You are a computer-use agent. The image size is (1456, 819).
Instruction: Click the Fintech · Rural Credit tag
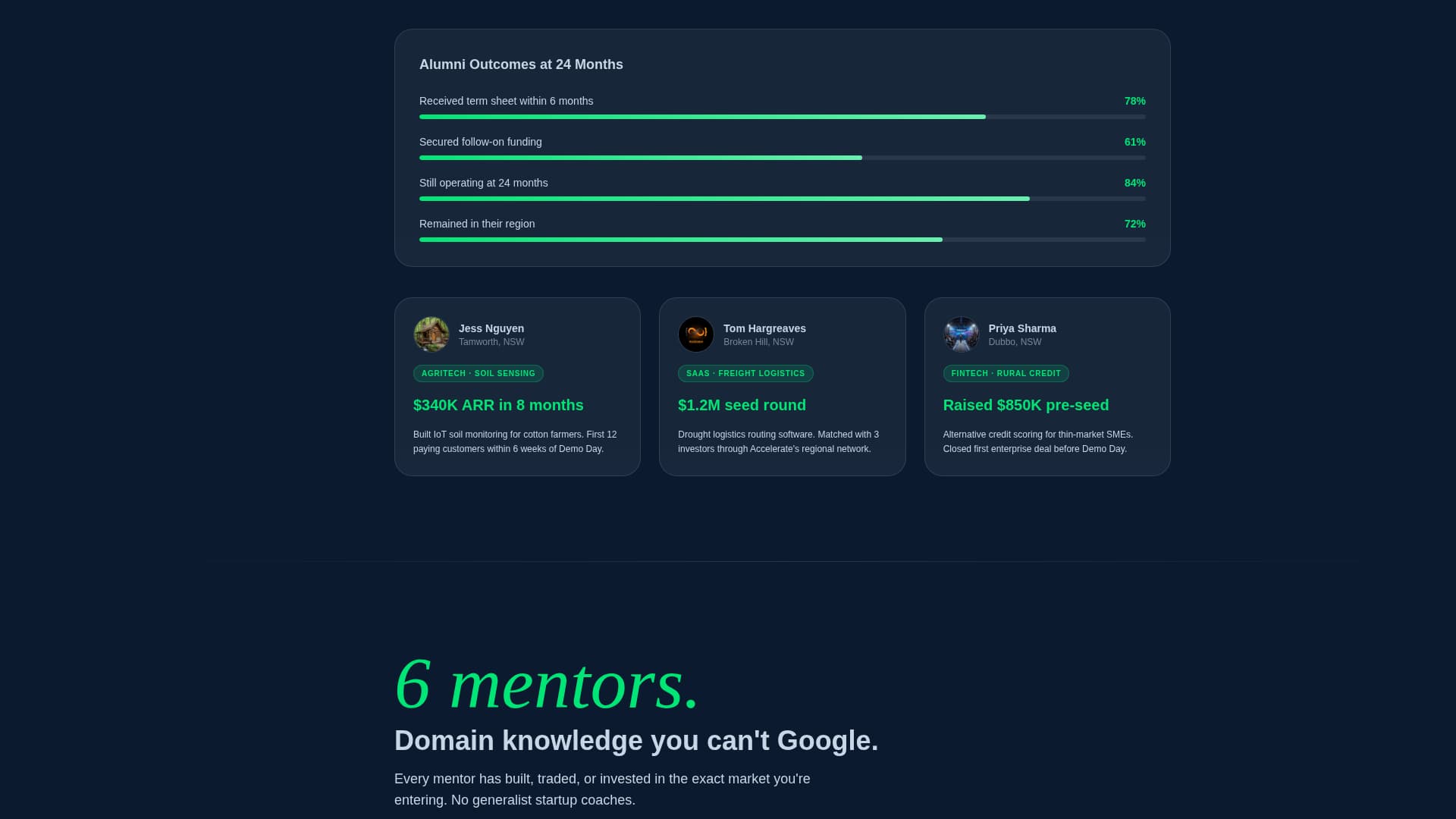click(x=1006, y=373)
